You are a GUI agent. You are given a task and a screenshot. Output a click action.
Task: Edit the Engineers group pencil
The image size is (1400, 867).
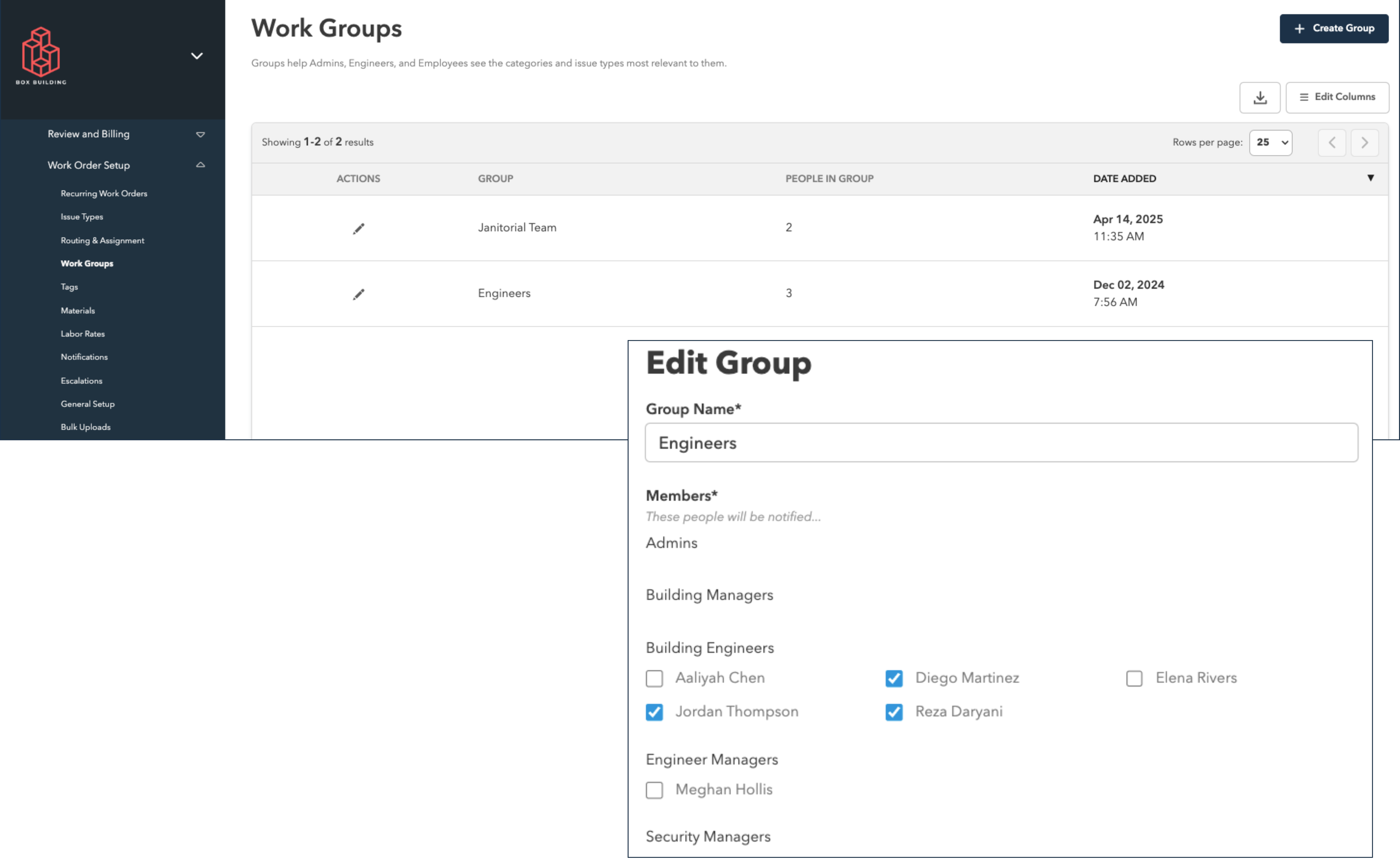point(358,294)
